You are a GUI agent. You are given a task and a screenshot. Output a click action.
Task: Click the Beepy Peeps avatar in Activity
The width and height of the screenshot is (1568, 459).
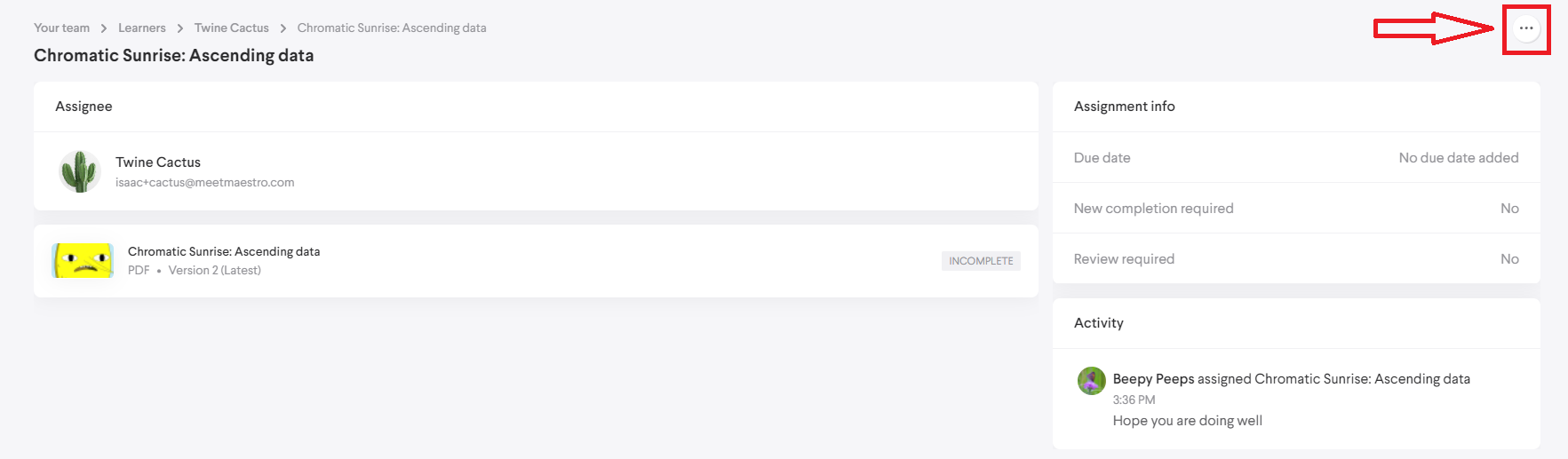coord(1091,381)
